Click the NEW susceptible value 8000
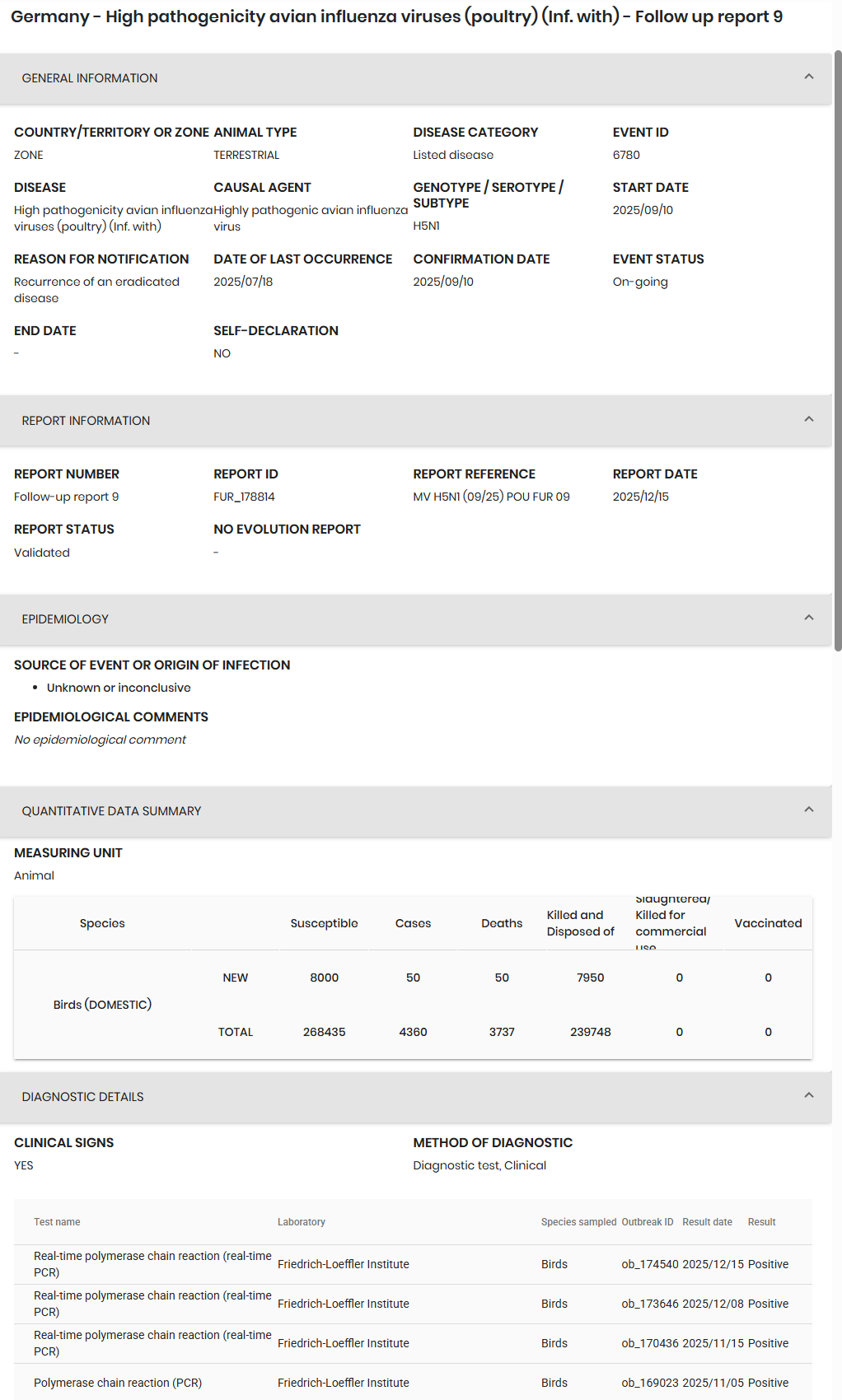The image size is (842, 1400). coord(324,978)
